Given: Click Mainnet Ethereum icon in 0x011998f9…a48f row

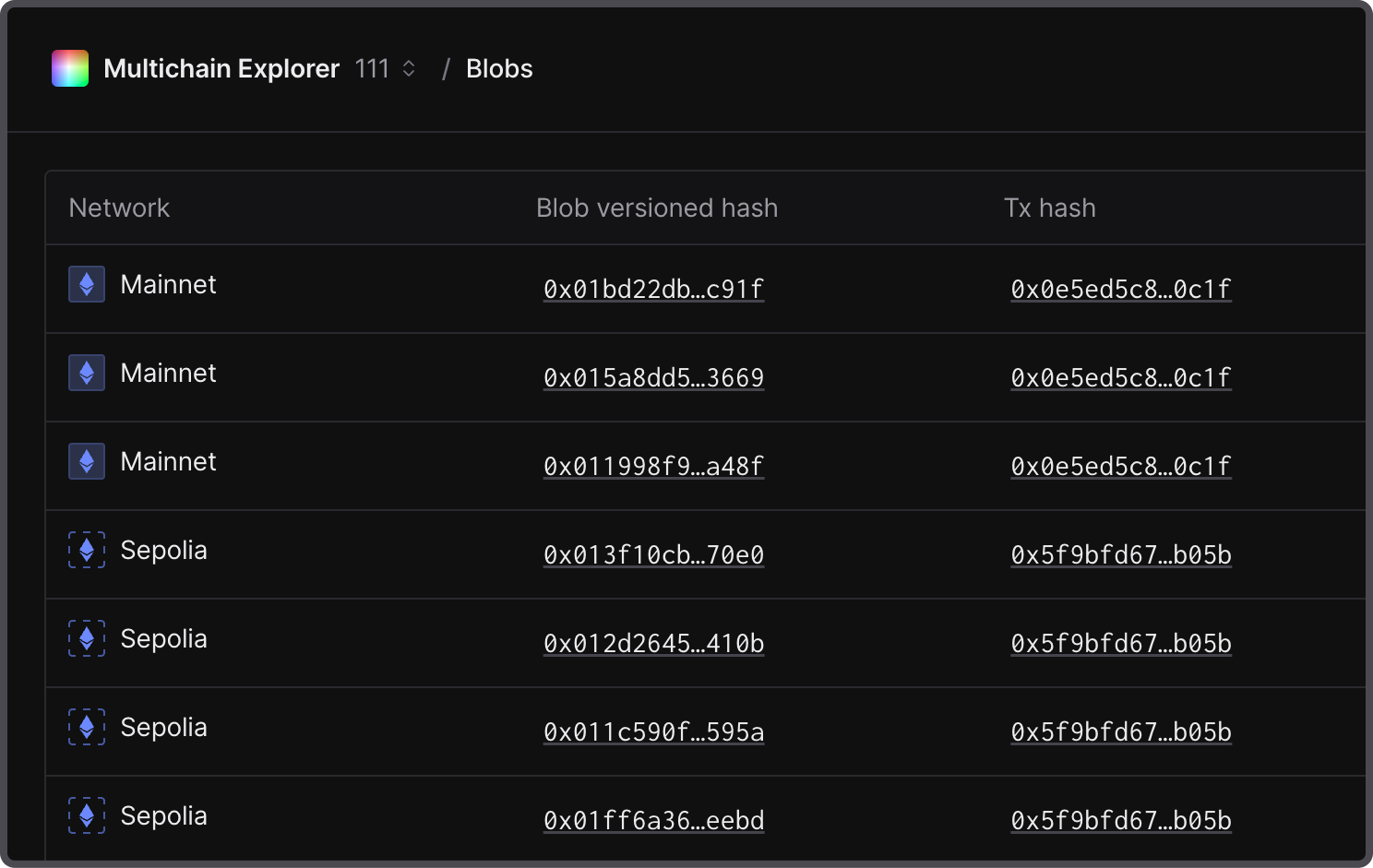Looking at the screenshot, I should click(x=87, y=461).
